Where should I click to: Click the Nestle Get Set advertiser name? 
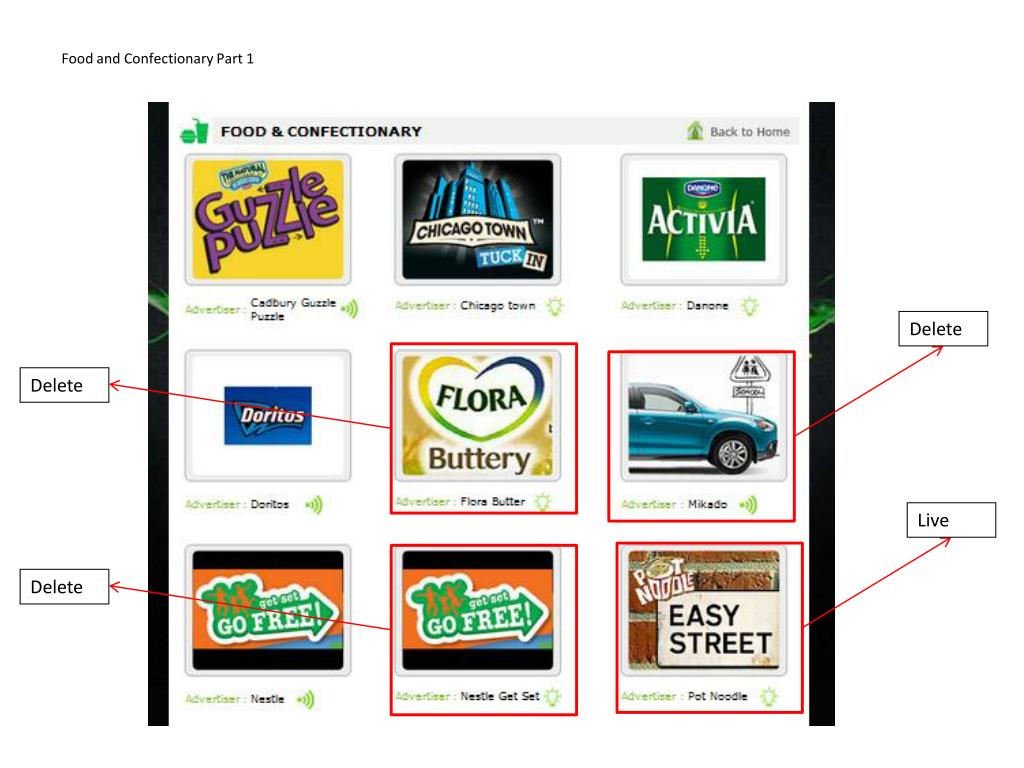[x=500, y=696]
